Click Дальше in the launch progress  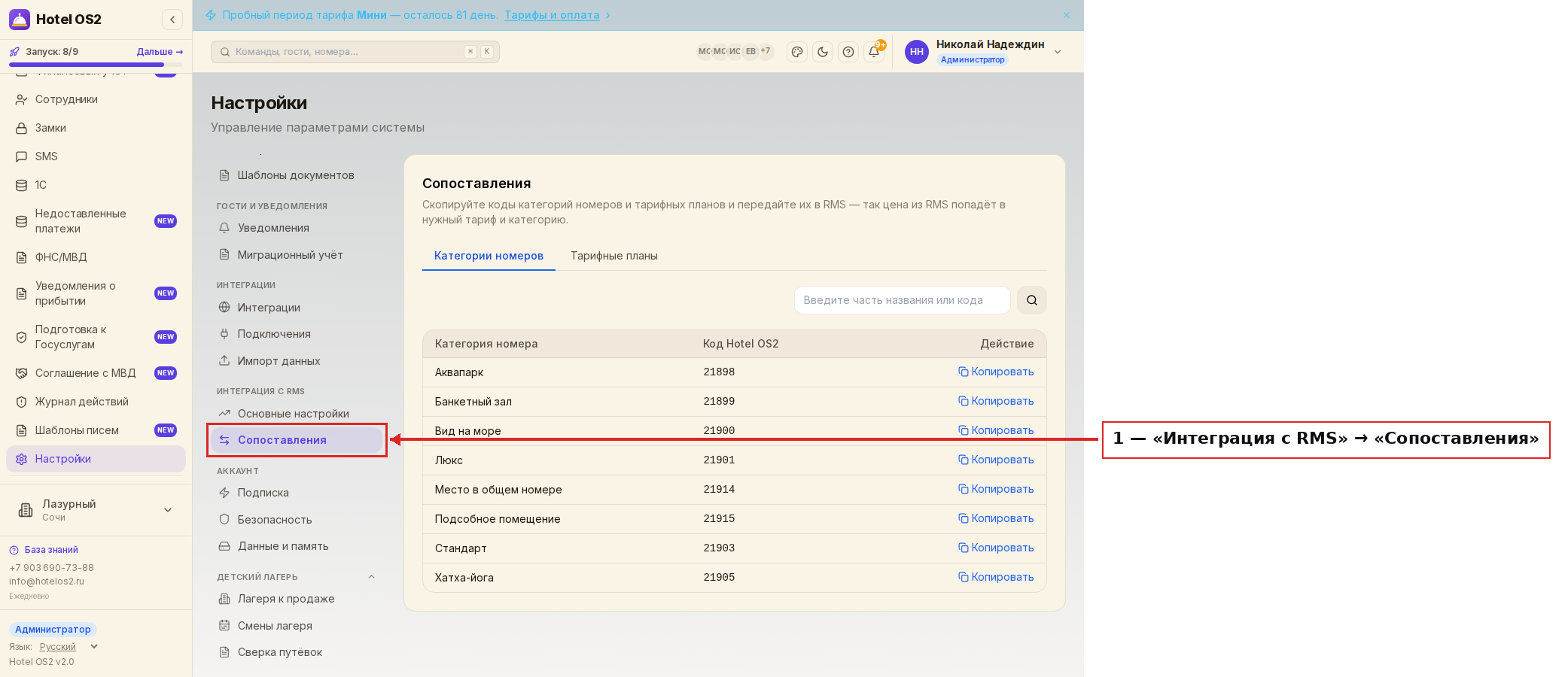160,52
